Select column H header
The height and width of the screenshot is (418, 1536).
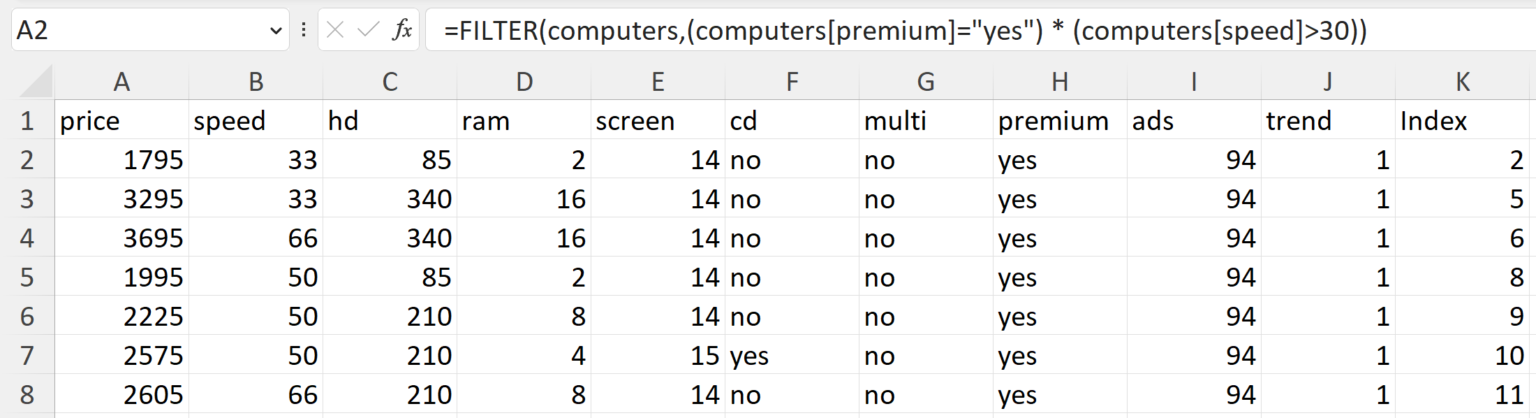click(x=1060, y=81)
